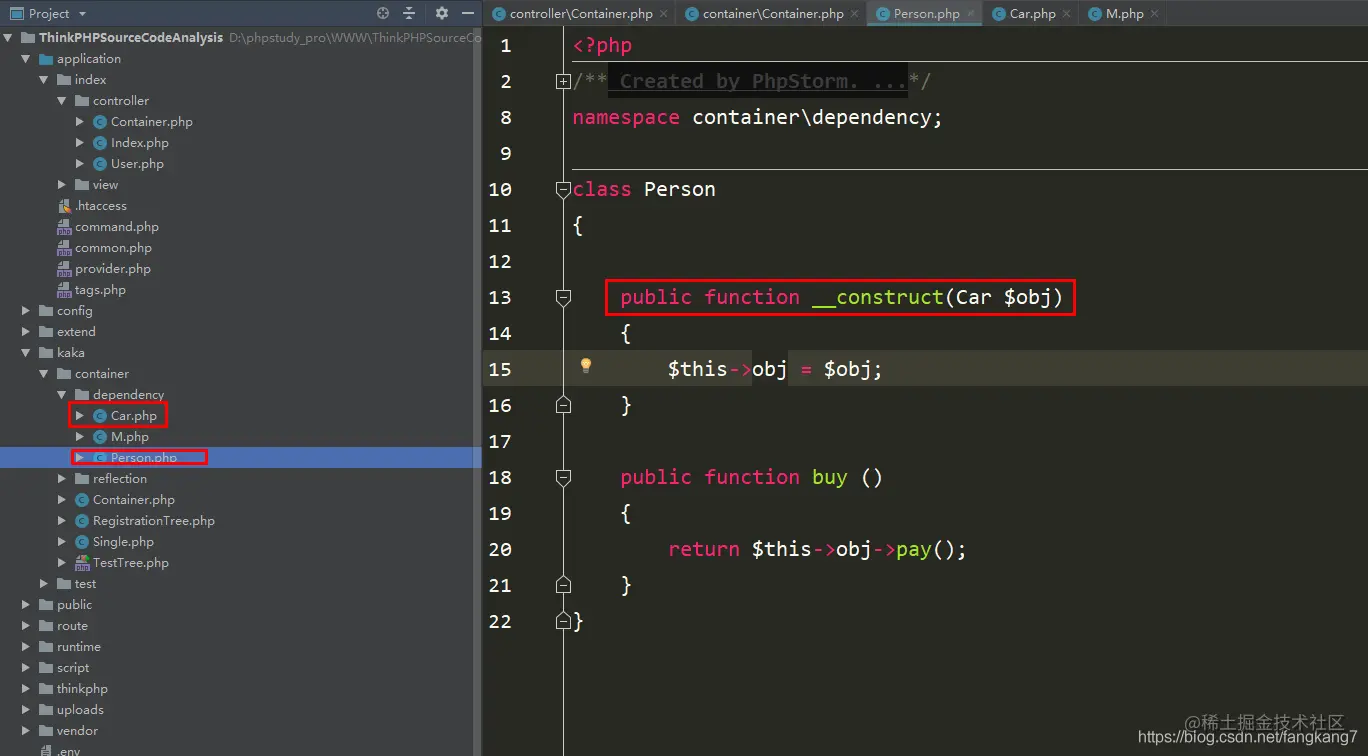
Task: Expand the thinkphp folder
Action: [26, 689]
